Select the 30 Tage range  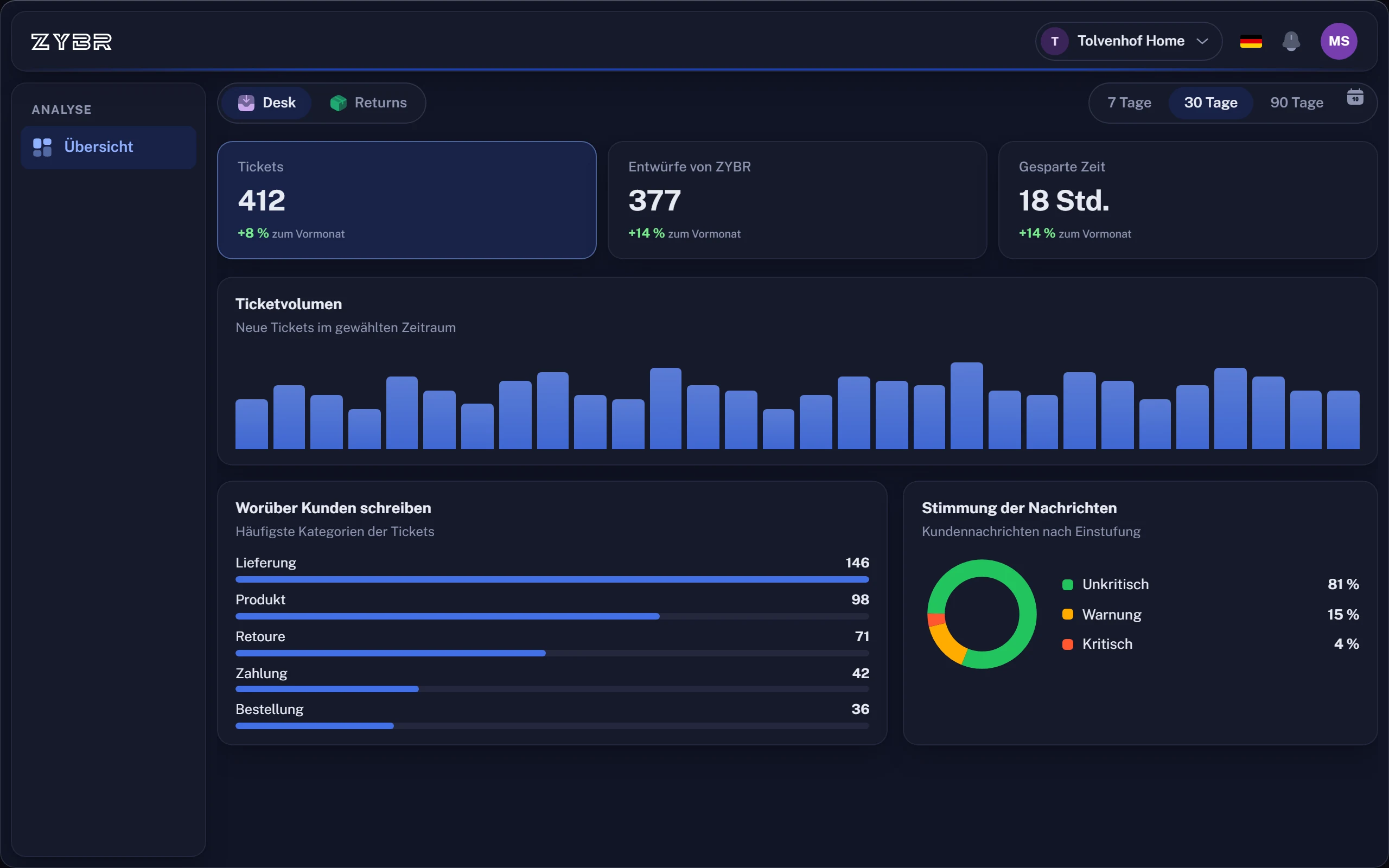click(x=1210, y=103)
